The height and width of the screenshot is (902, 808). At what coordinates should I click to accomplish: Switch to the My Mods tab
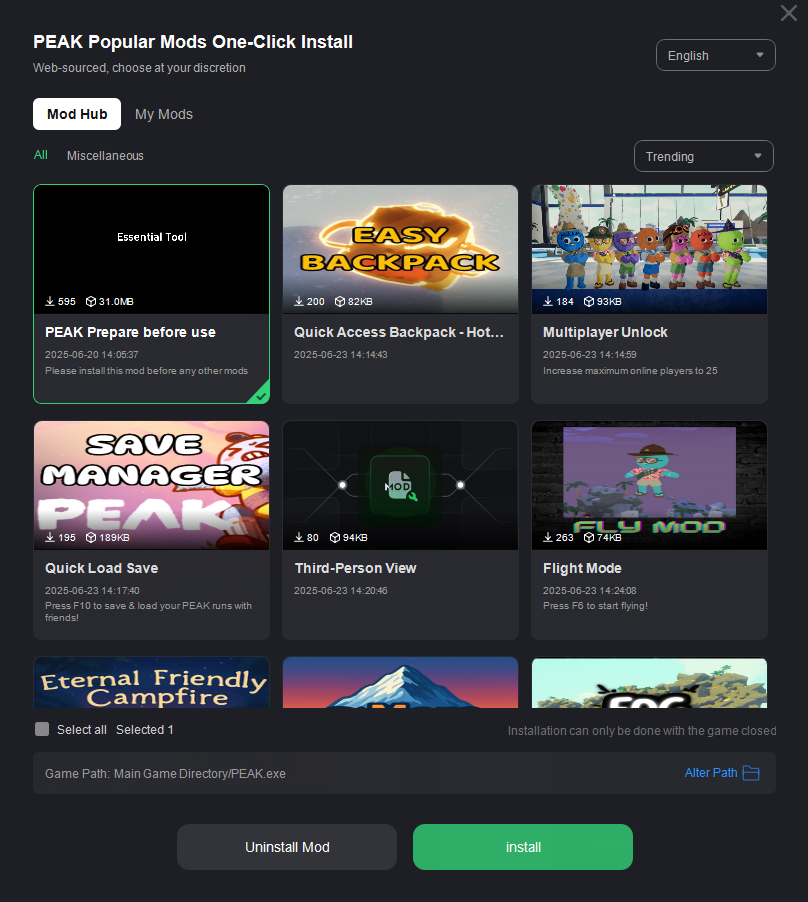point(164,114)
